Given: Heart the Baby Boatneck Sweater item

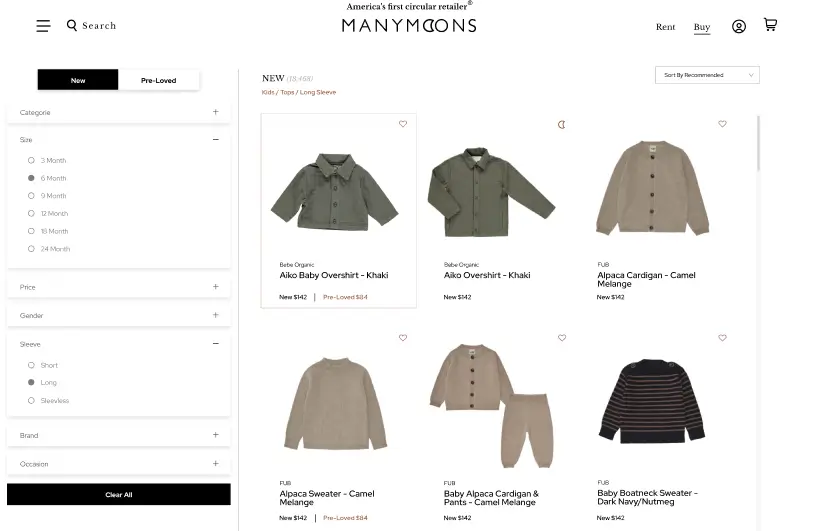Looking at the screenshot, I should point(722,338).
